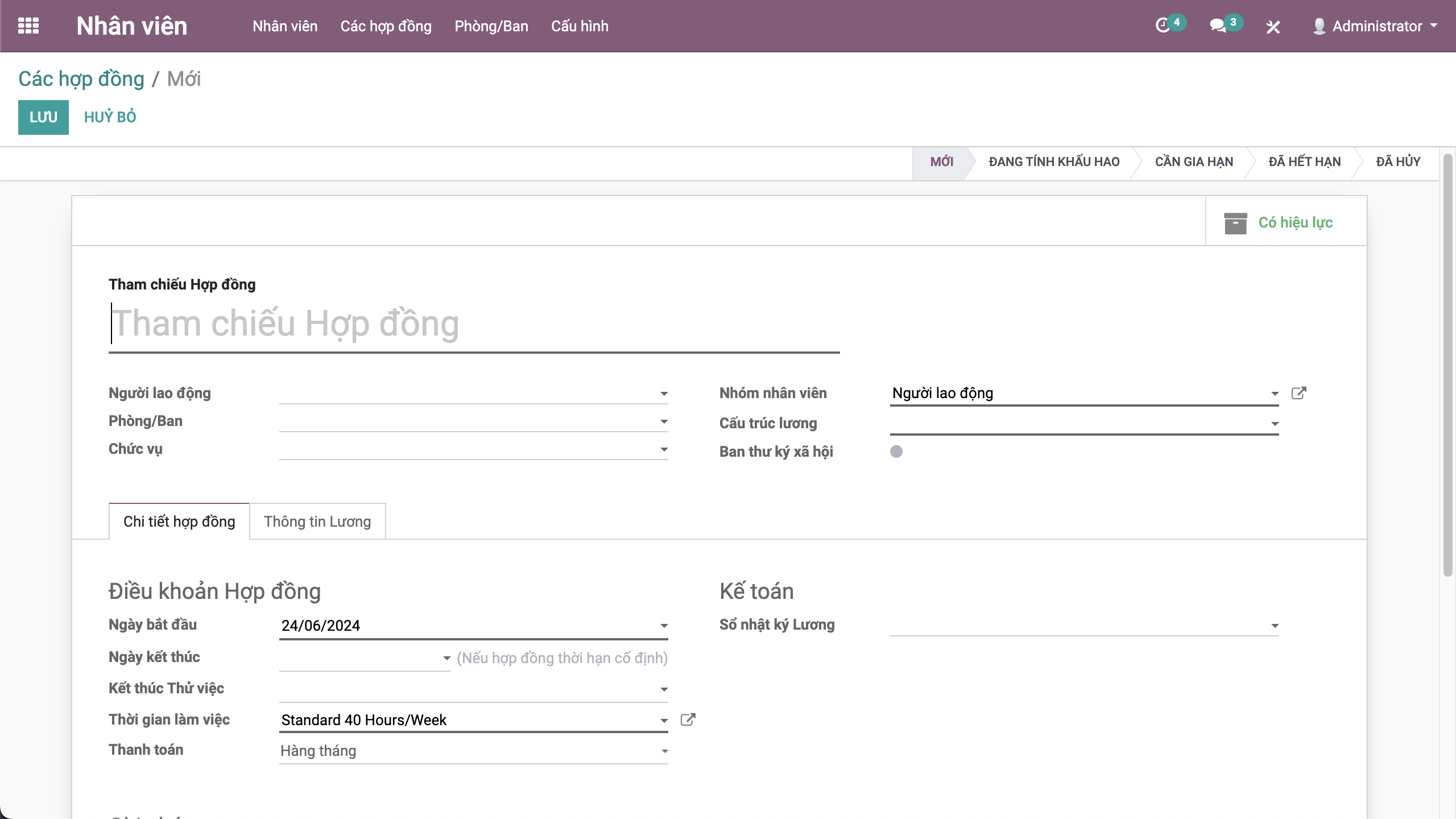1456x819 pixels.
Task: Open the Thanh toán Hàng tháng dropdown
Action: coord(473,751)
